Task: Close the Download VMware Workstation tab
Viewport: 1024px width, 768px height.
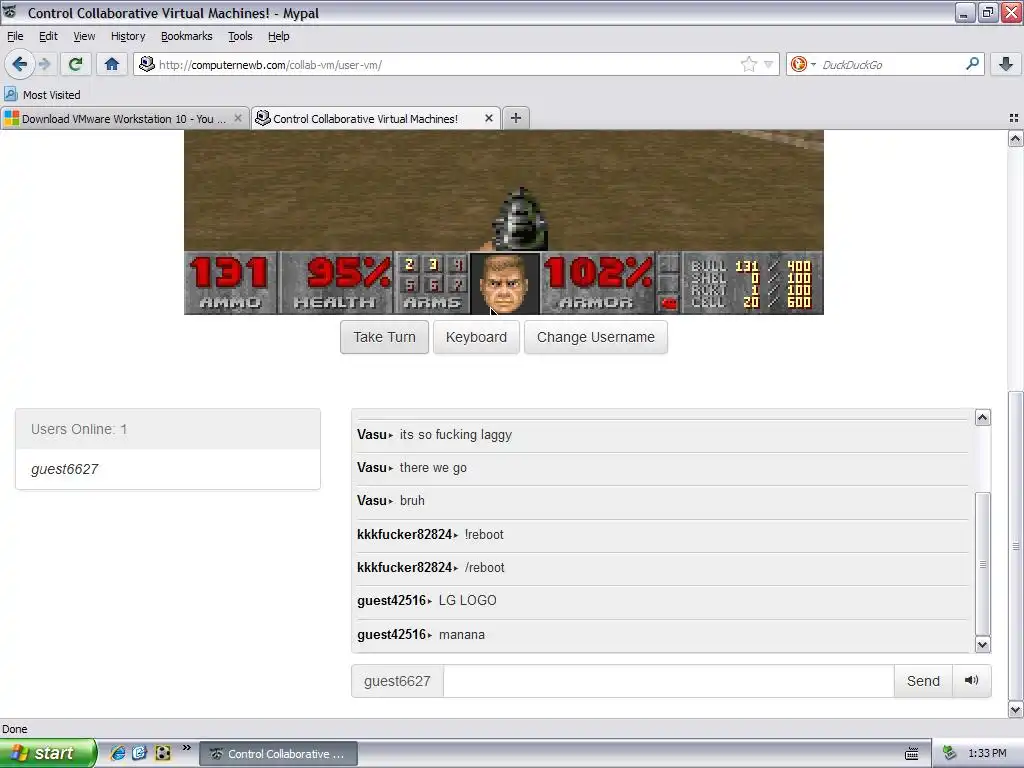Action: 238,118
